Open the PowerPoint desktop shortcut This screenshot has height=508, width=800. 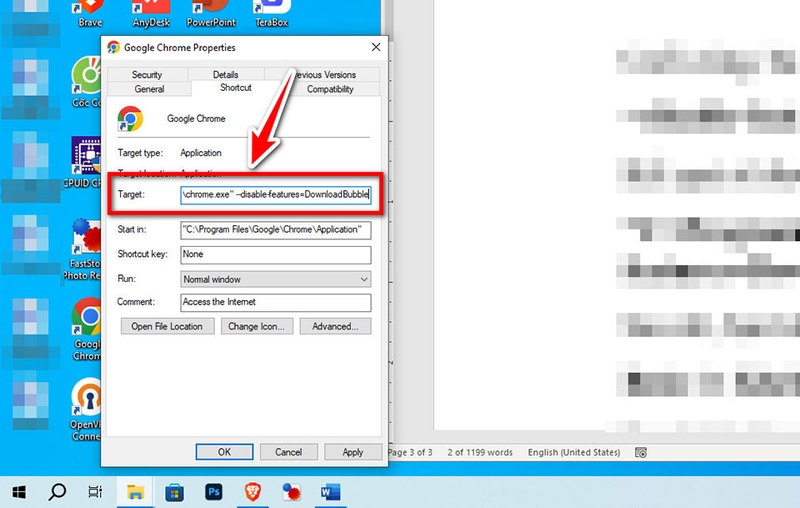211,13
